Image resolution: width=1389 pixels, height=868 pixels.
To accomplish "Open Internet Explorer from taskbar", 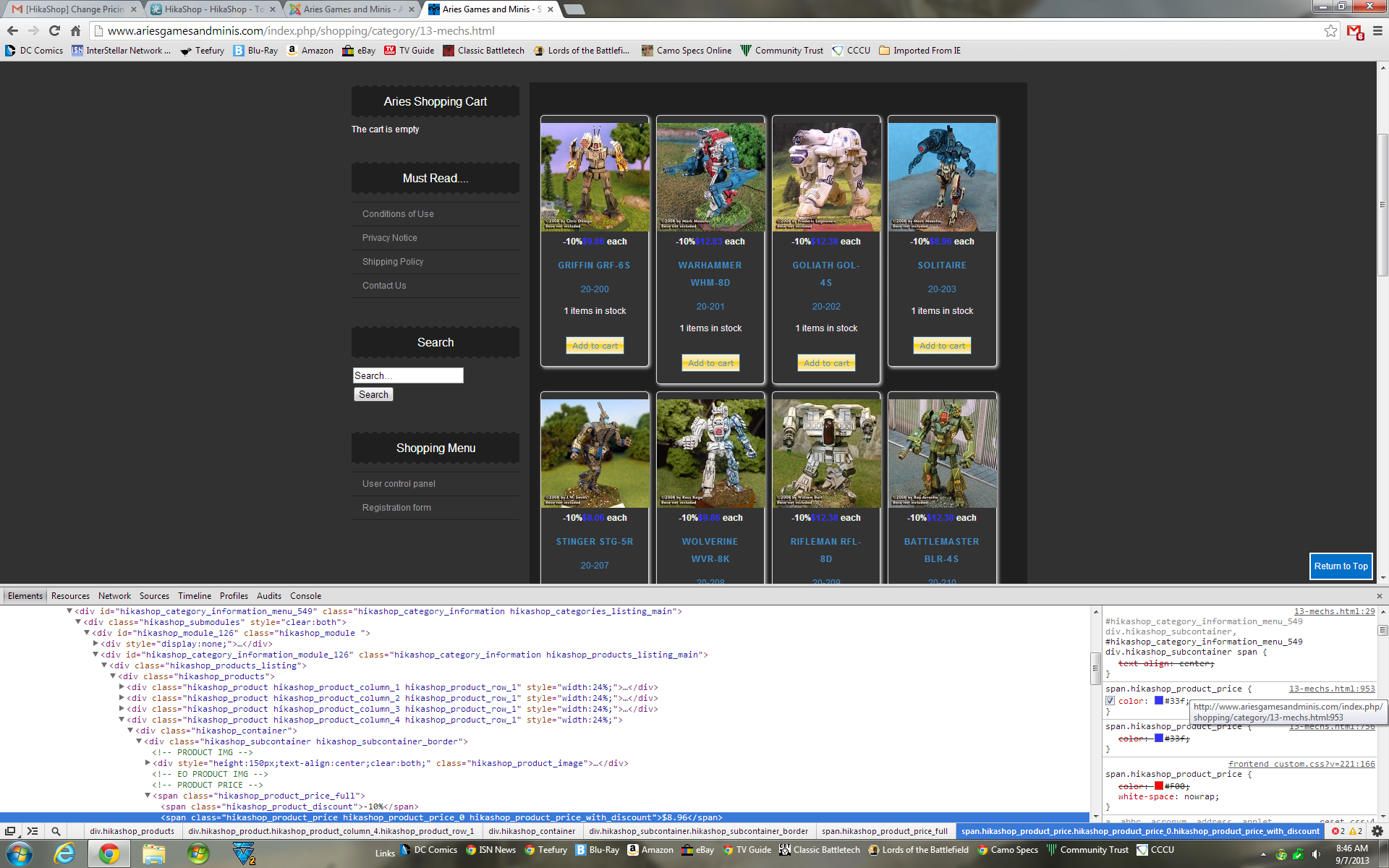I will point(64,854).
